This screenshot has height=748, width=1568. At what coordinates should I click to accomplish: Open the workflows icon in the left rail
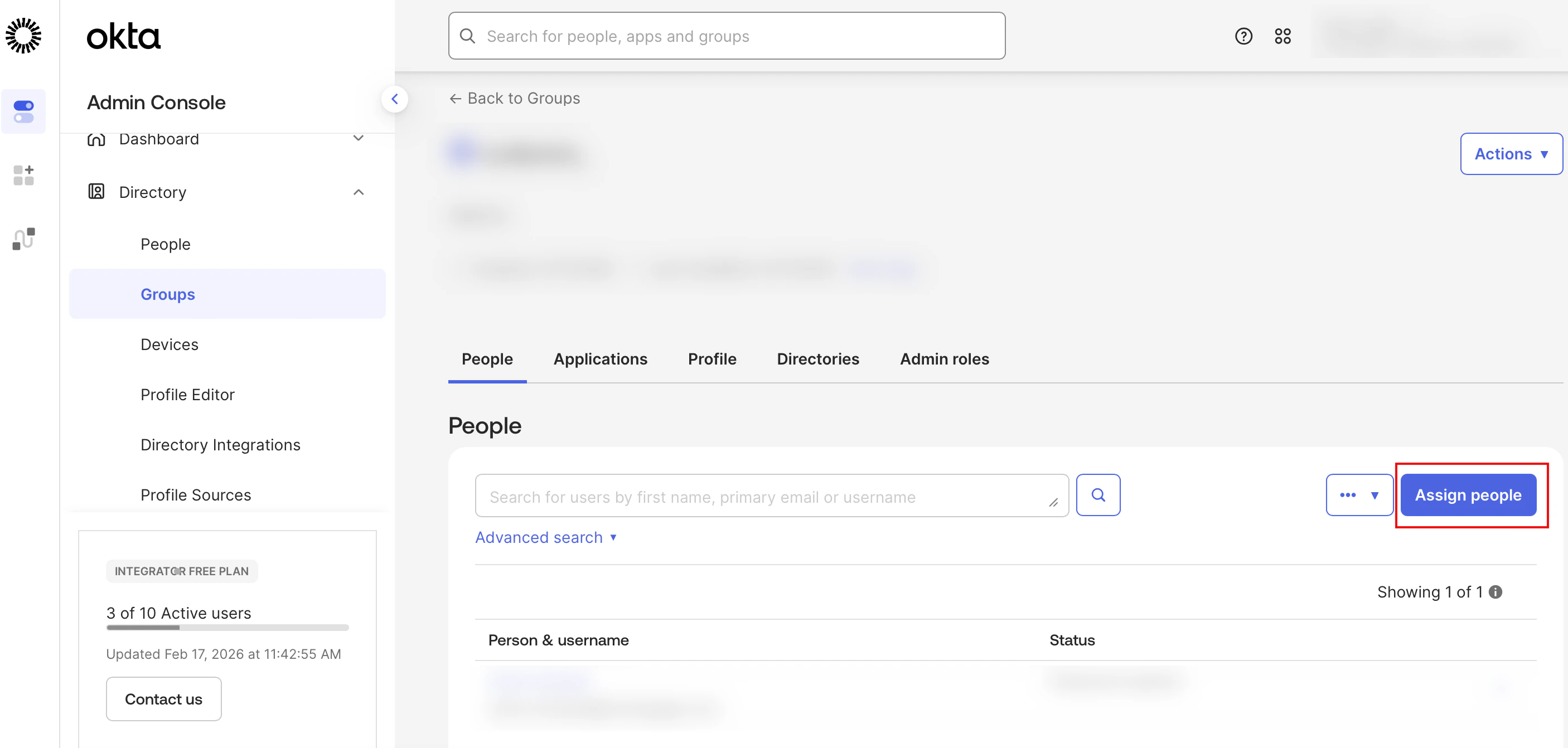[23, 239]
